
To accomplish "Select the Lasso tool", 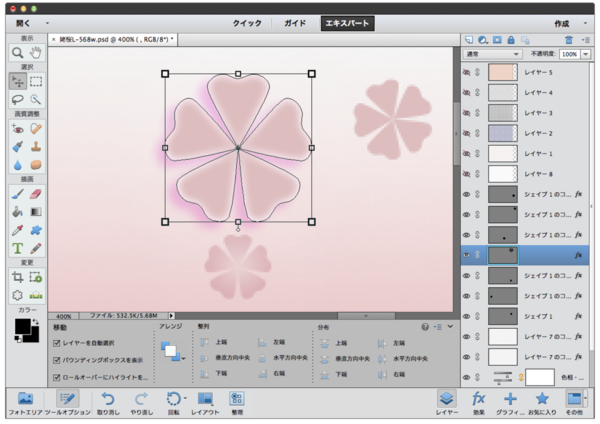I will coord(18,99).
